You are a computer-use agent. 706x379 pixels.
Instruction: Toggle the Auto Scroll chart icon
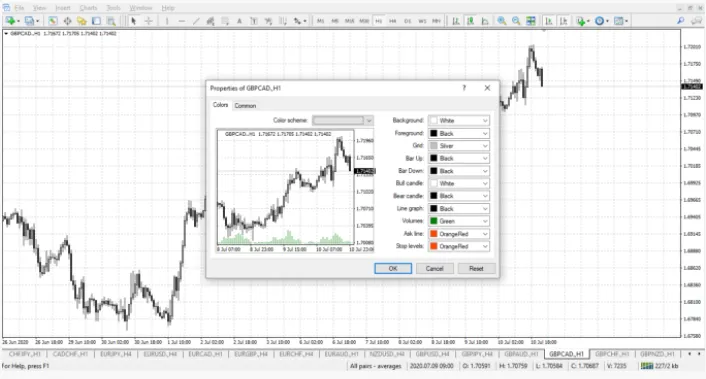point(549,21)
